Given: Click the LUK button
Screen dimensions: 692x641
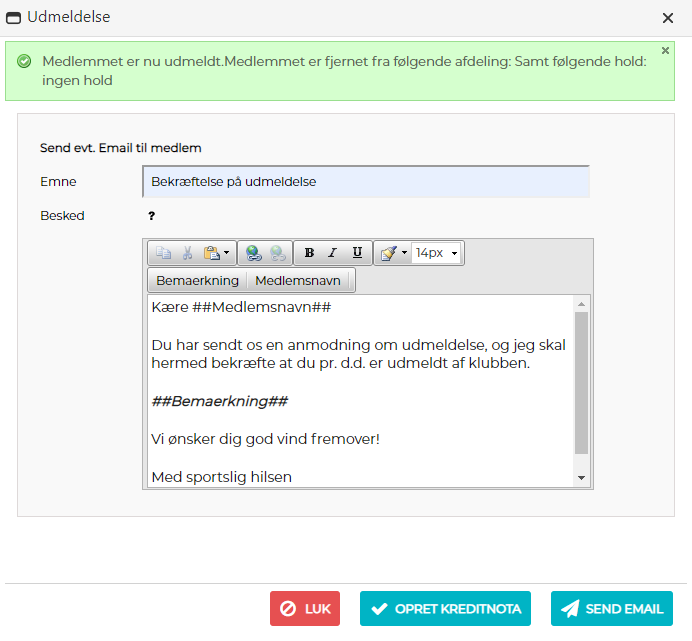Looking at the screenshot, I should 305,608.
